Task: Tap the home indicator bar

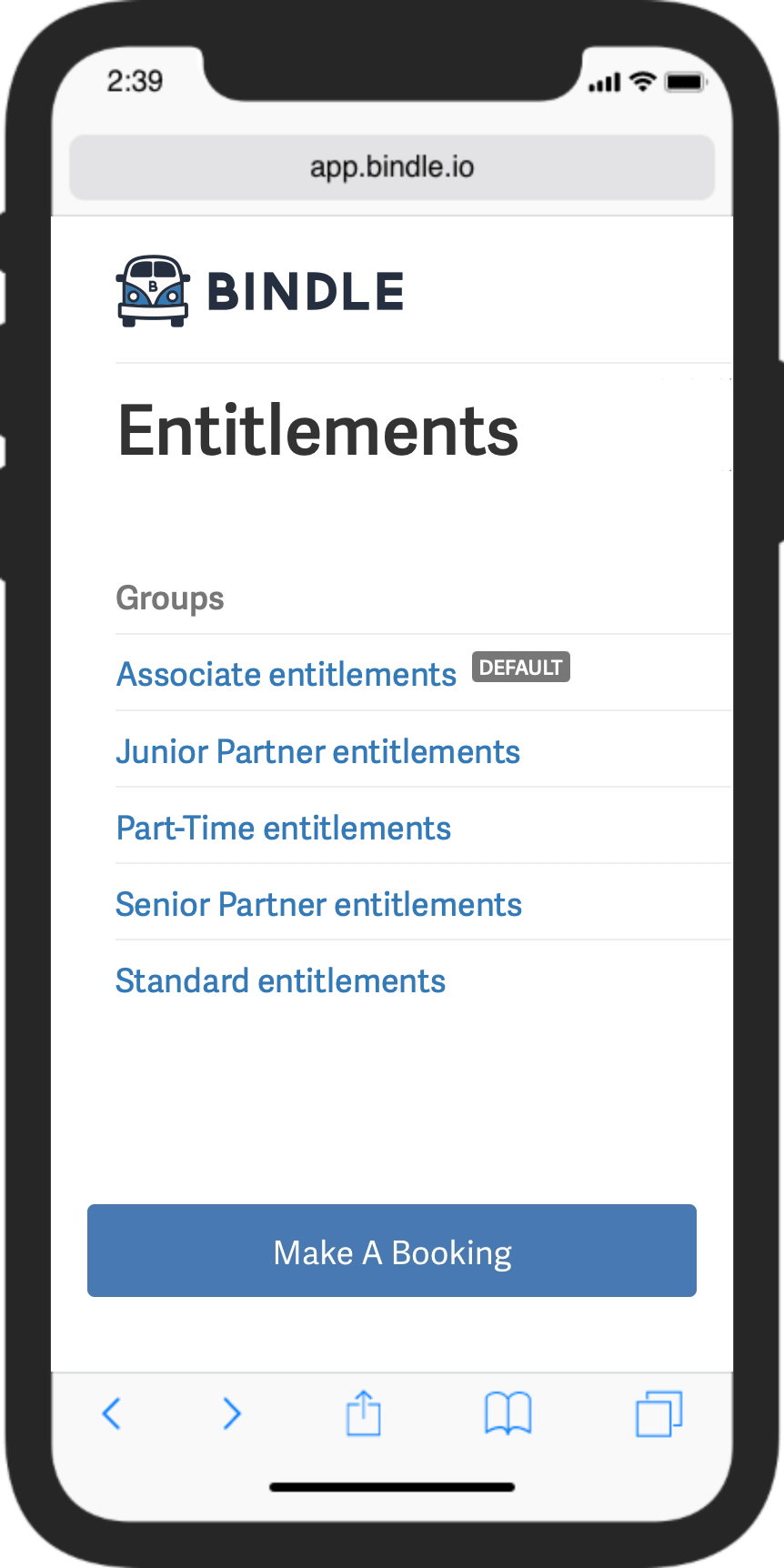Action: point(392,1488)
